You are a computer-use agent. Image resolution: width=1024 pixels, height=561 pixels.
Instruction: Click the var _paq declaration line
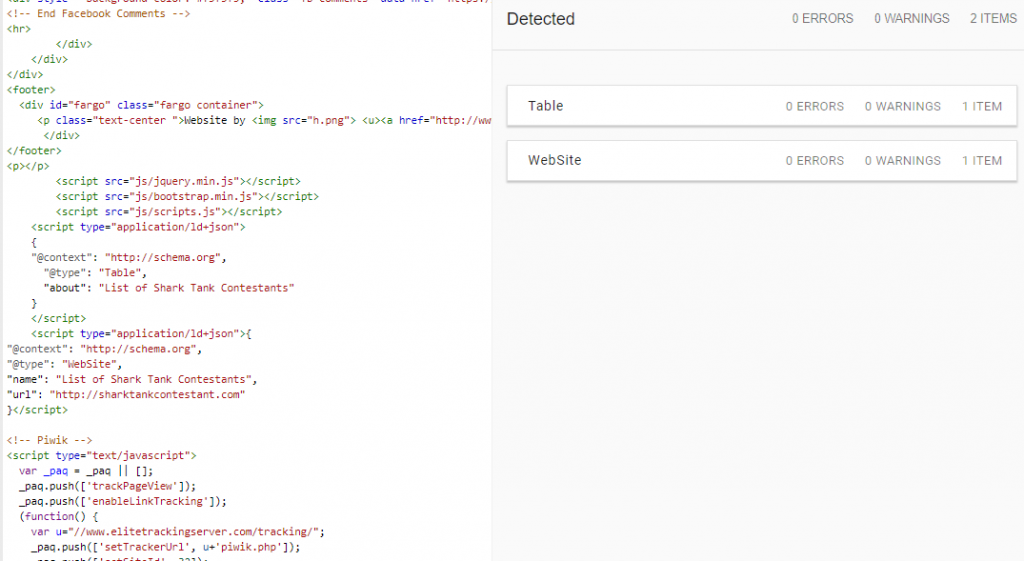pos(86,471)
